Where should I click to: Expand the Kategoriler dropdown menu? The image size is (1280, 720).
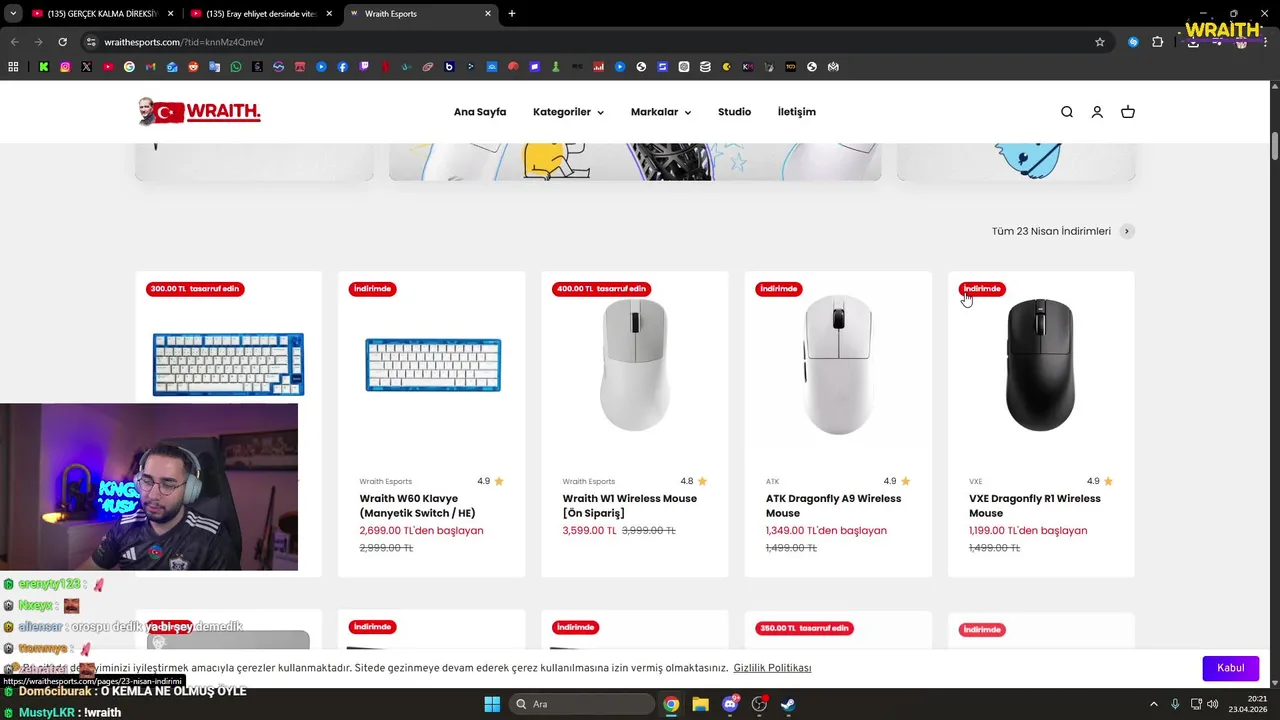tap(568, 112)
